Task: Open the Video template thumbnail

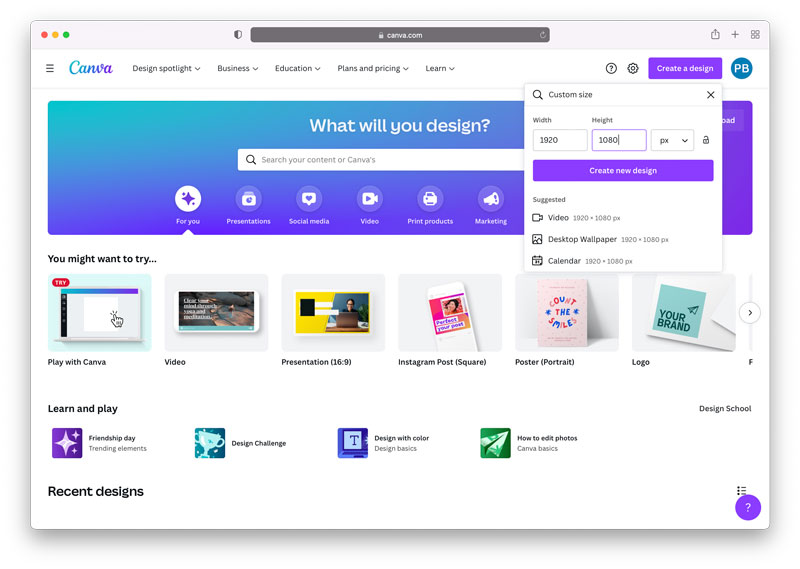Action: click(x=216, y=312)
